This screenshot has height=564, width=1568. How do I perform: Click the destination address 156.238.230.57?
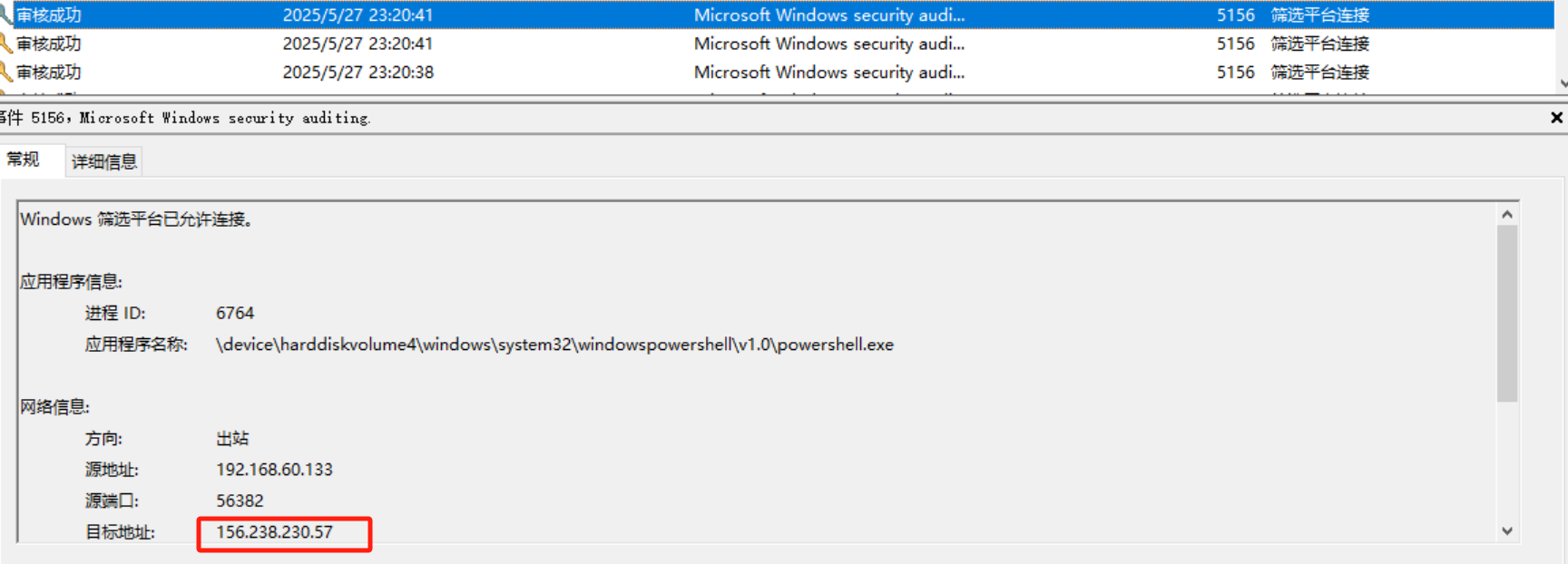tap(275, 532)
